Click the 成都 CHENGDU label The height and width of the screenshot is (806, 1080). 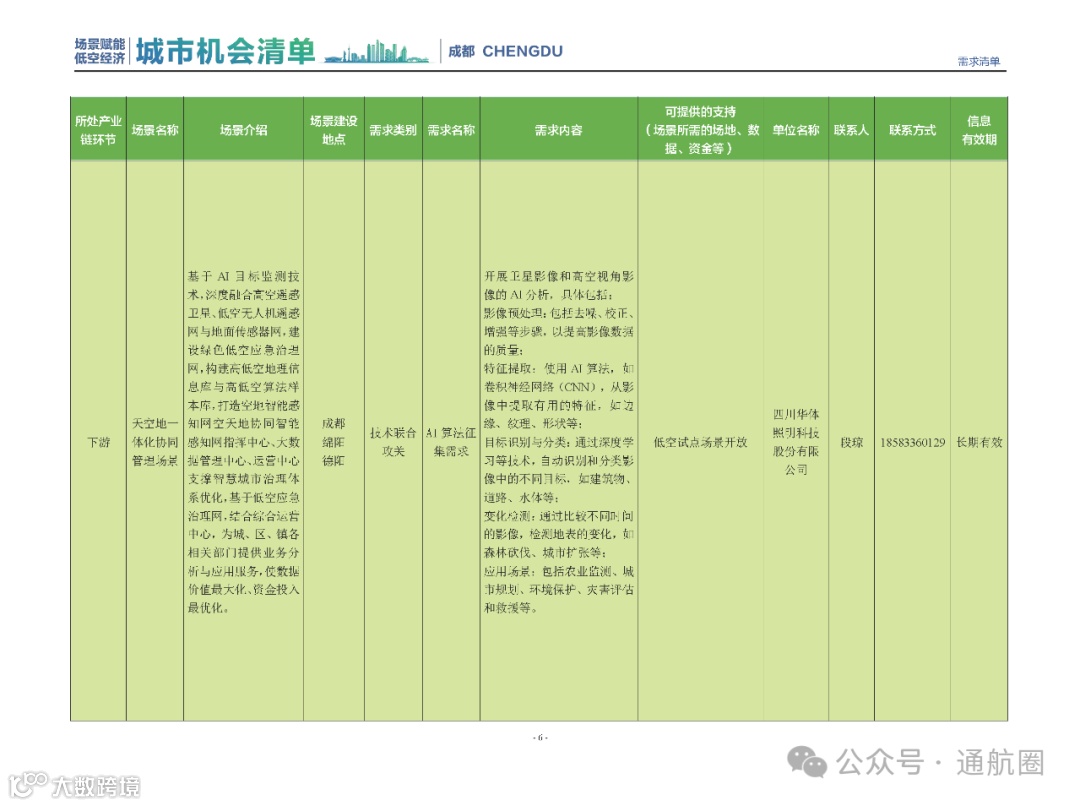tap(505, 51)
